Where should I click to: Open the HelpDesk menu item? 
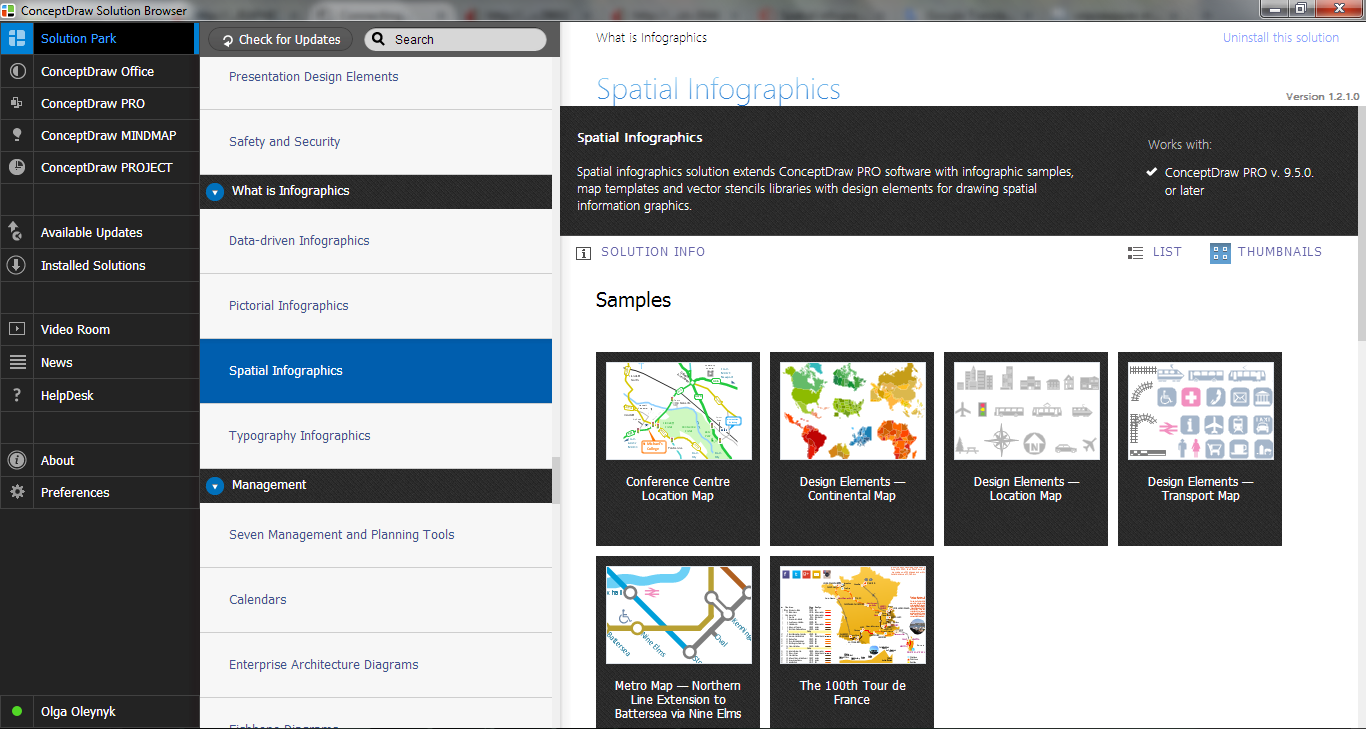67,396
